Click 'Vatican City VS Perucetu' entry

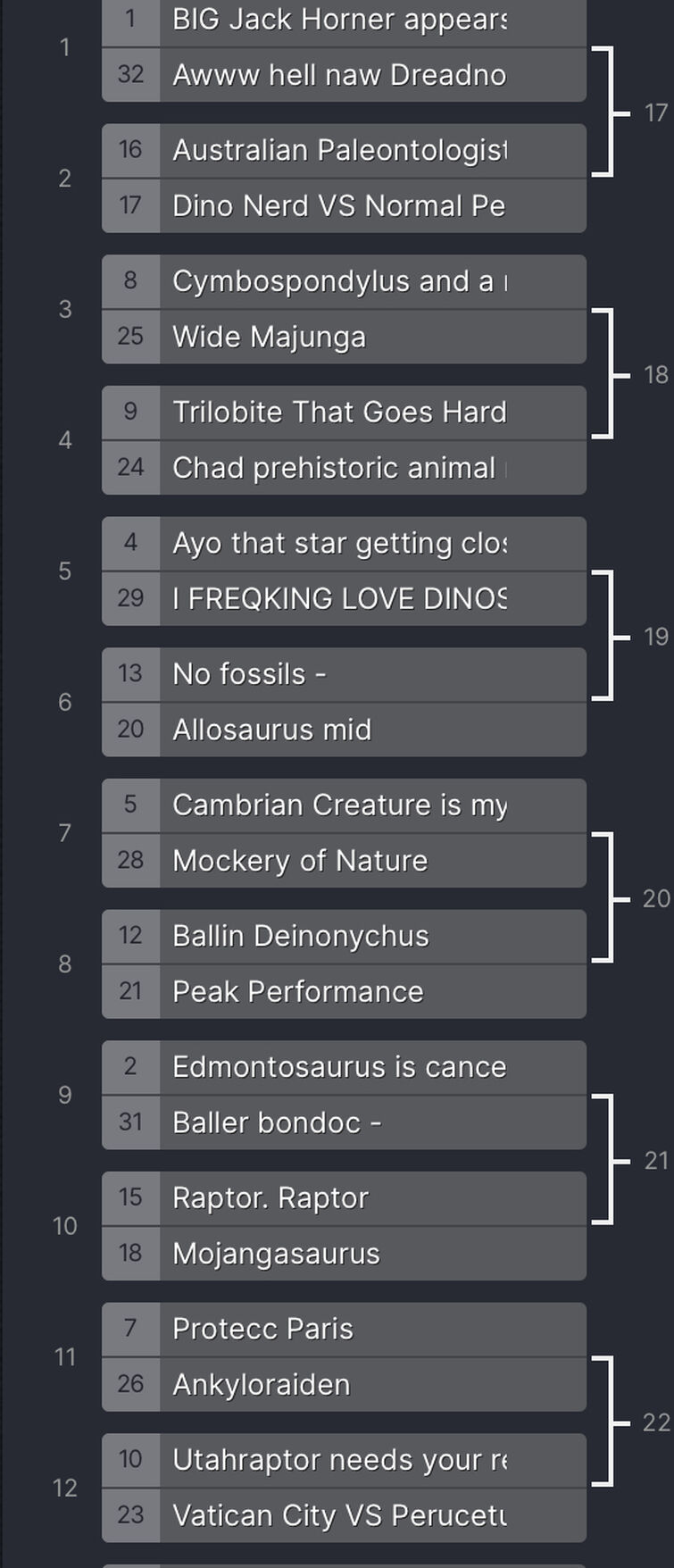coord(344,1516)
